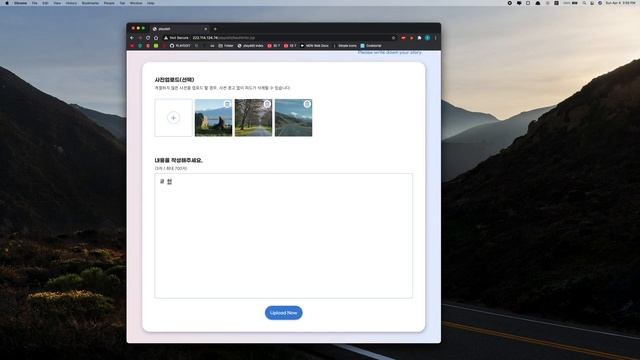Open the rock formation lake thumbnail

click(213, 118)
